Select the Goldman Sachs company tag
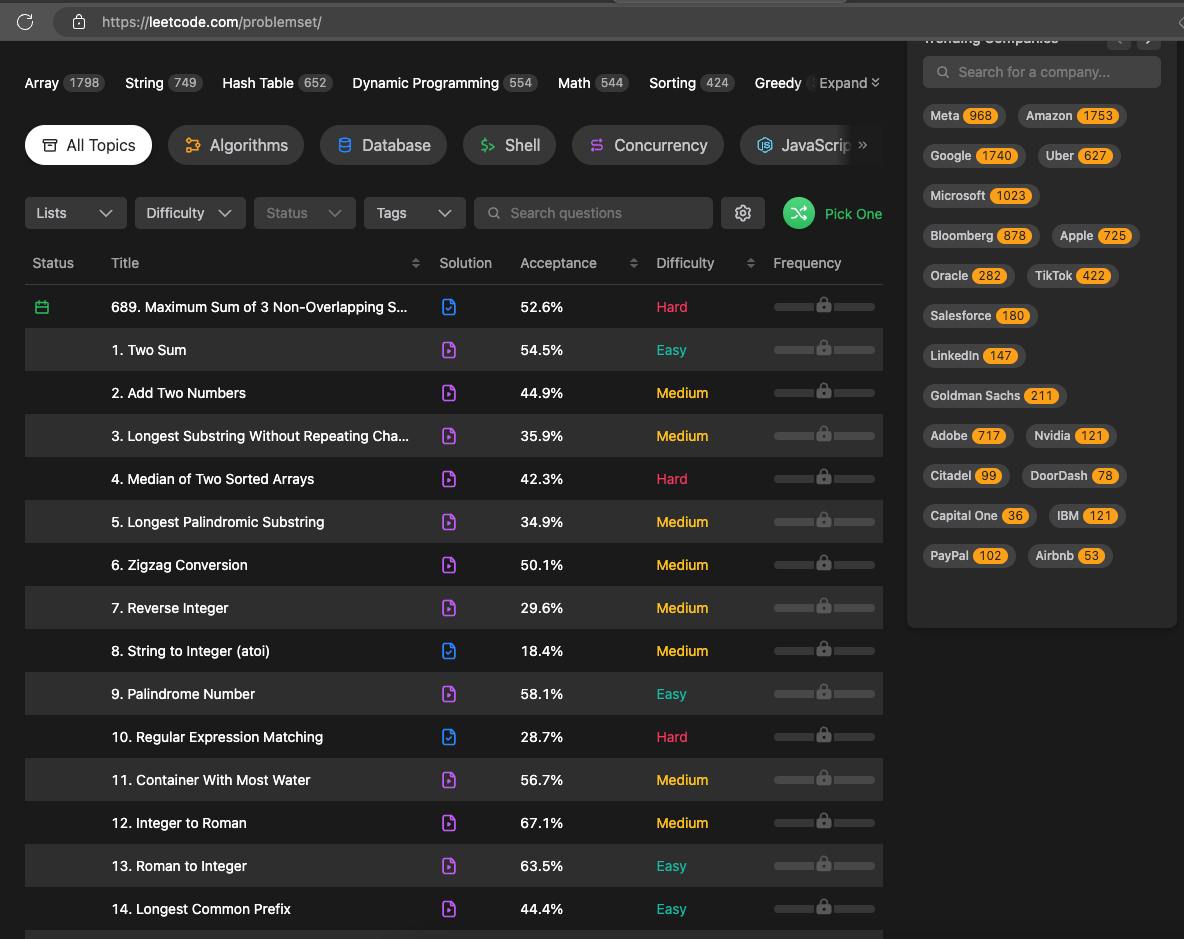Screen dimensions: 1184x939 point(994,396)
